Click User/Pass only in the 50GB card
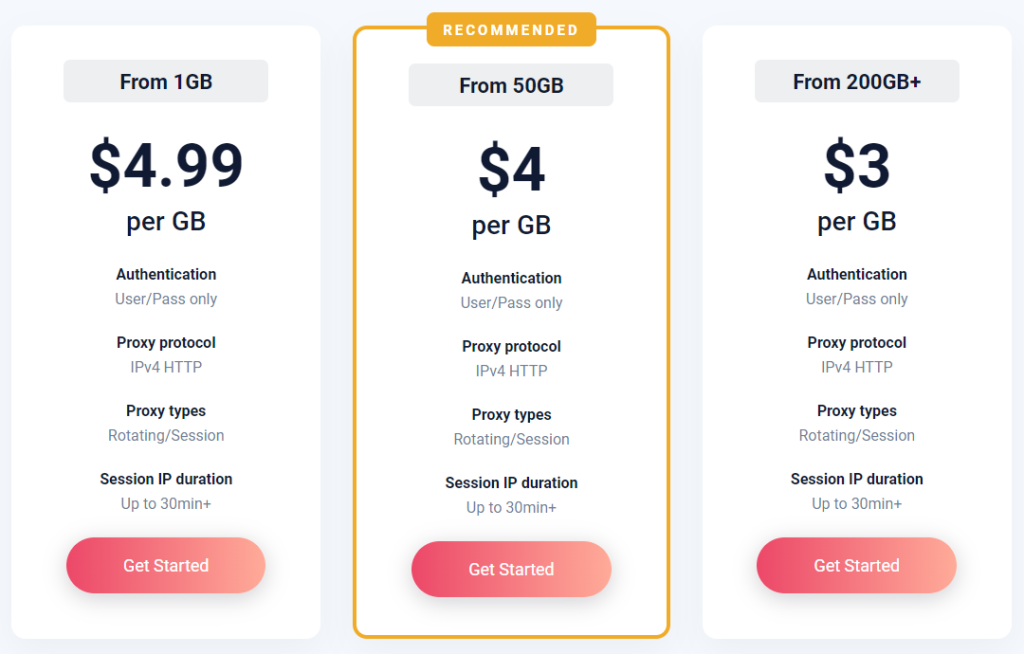The image size is (1024, 654). (511, 303)
